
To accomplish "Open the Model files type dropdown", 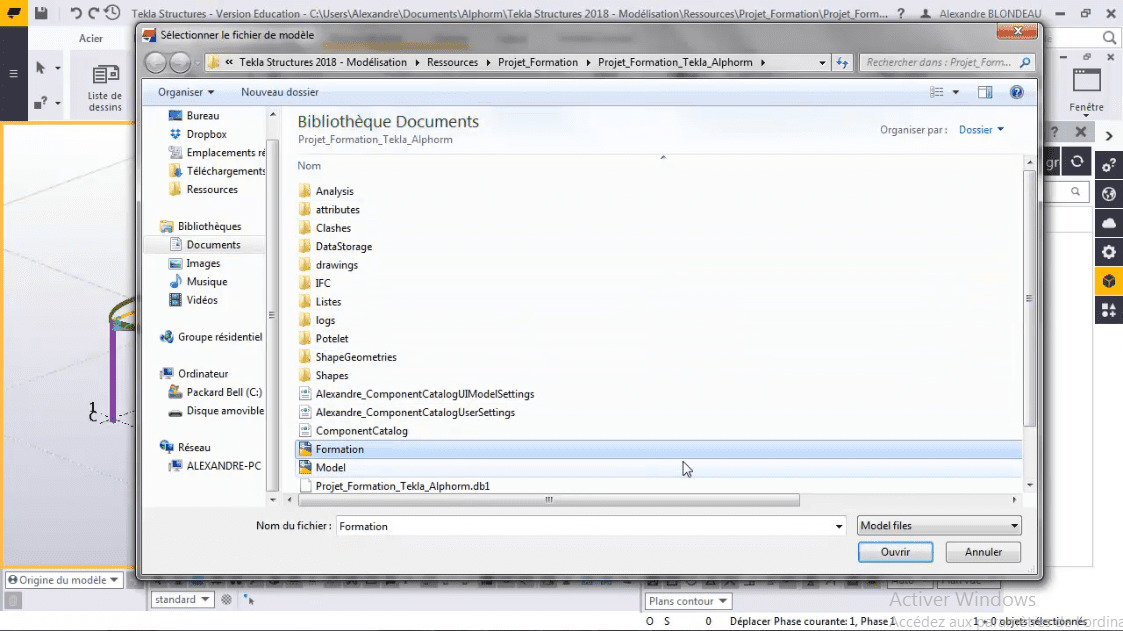I will click(939, 526).
